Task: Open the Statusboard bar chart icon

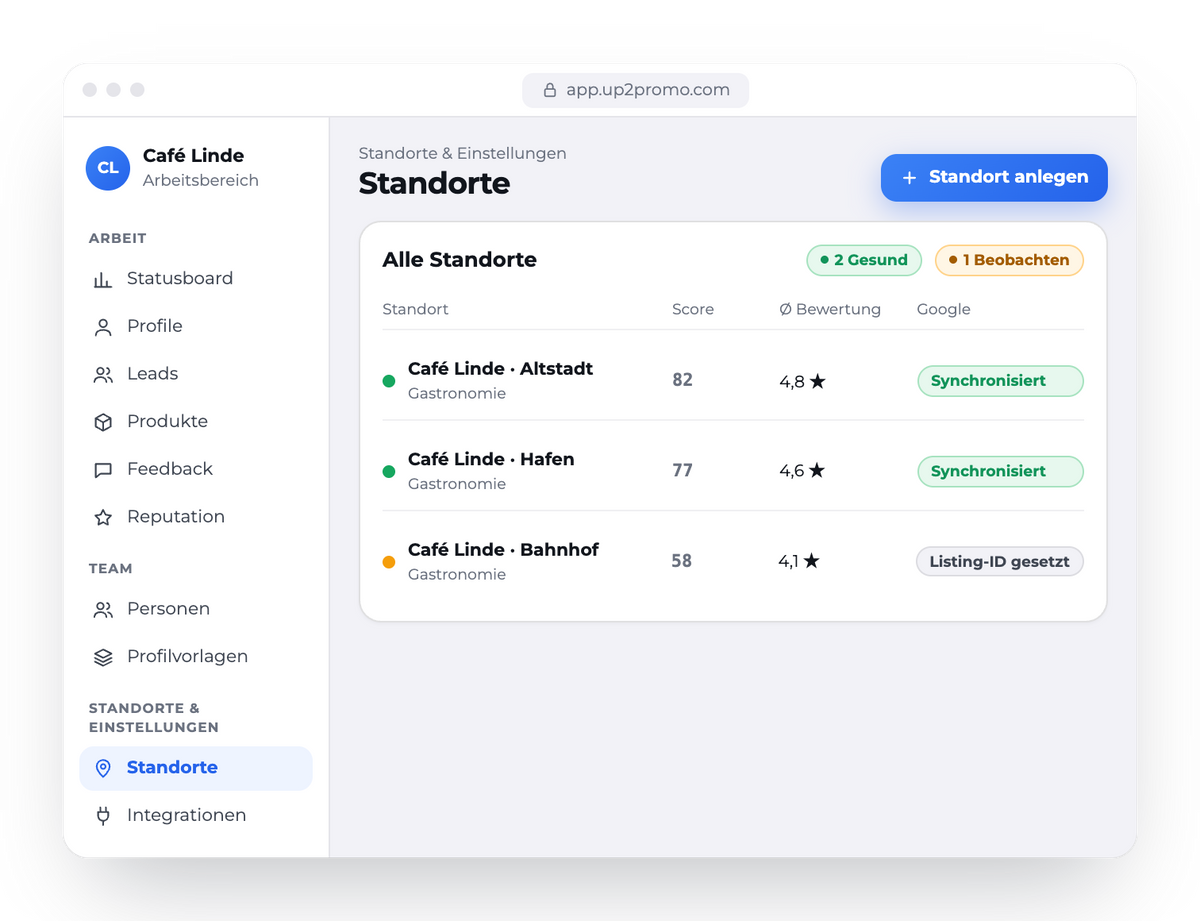Action: point(103,279)
